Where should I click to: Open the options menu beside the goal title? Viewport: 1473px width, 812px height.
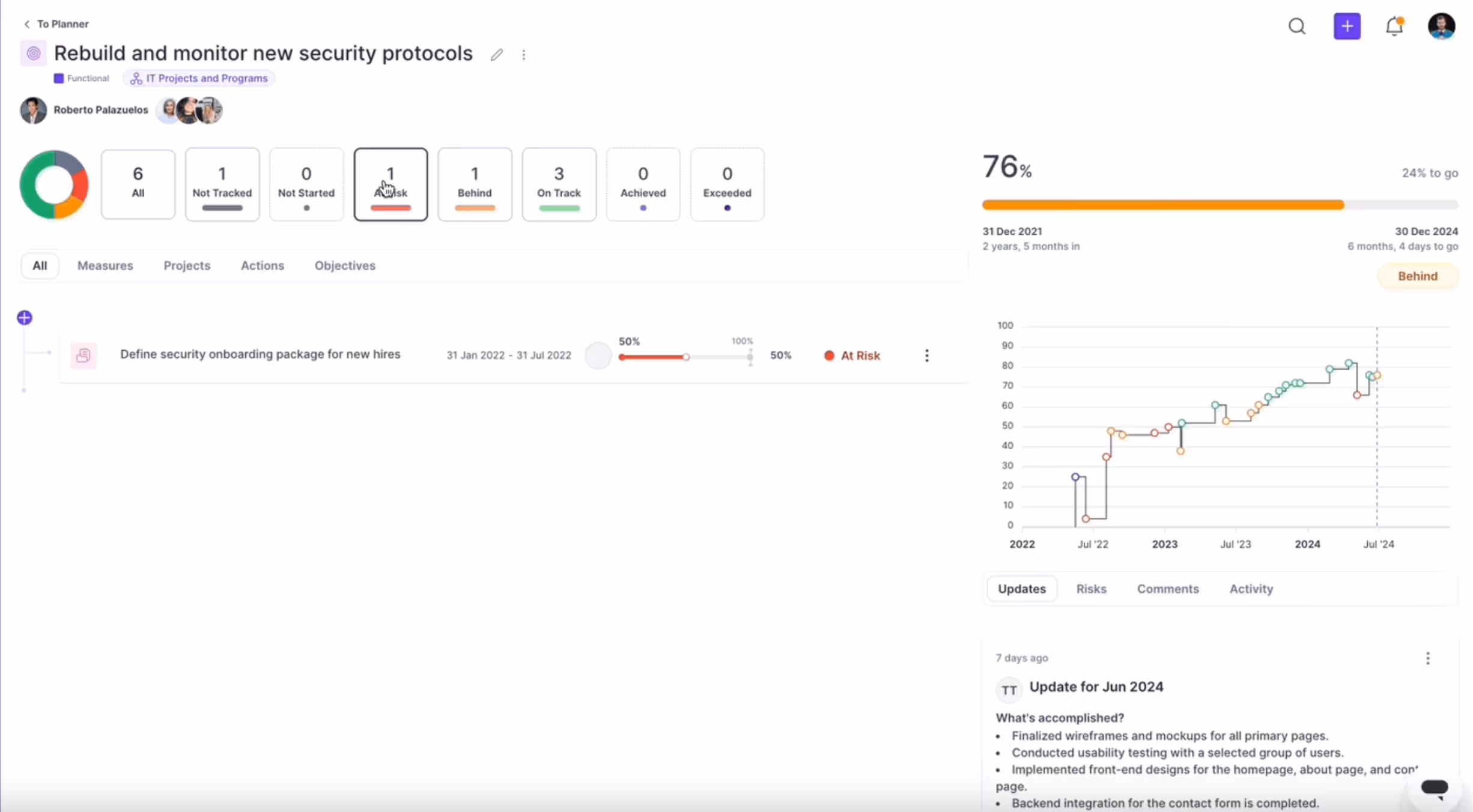[x=524, y=55]
